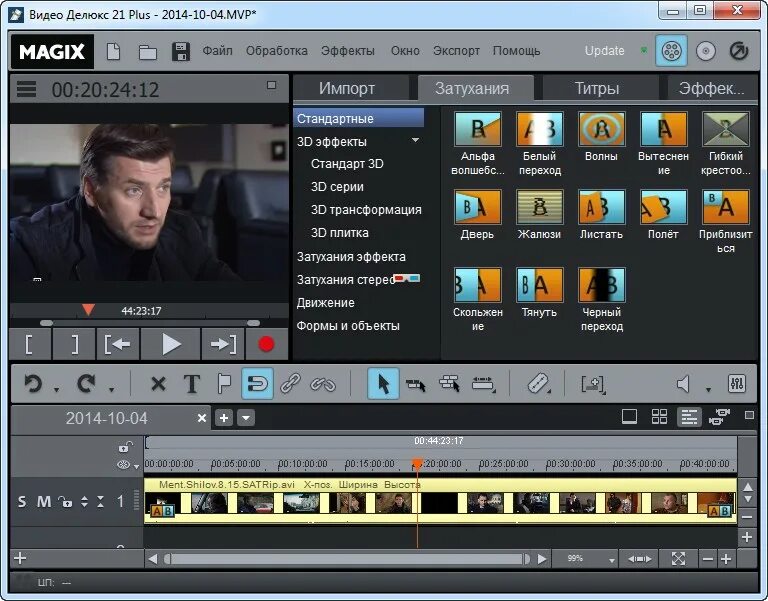The image size is (768, 601).
Task: Select the Черный переход transition thumbnail
Action: [601, 285]
